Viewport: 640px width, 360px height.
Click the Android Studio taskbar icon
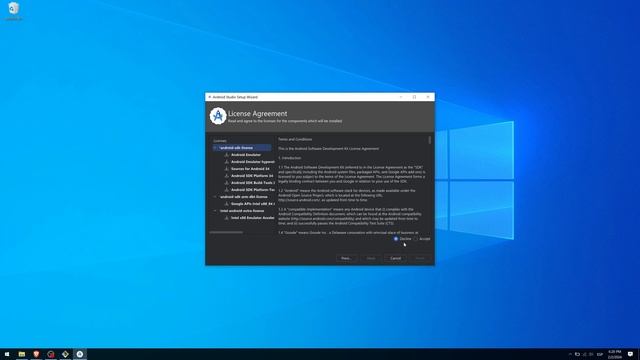point(80,354)
